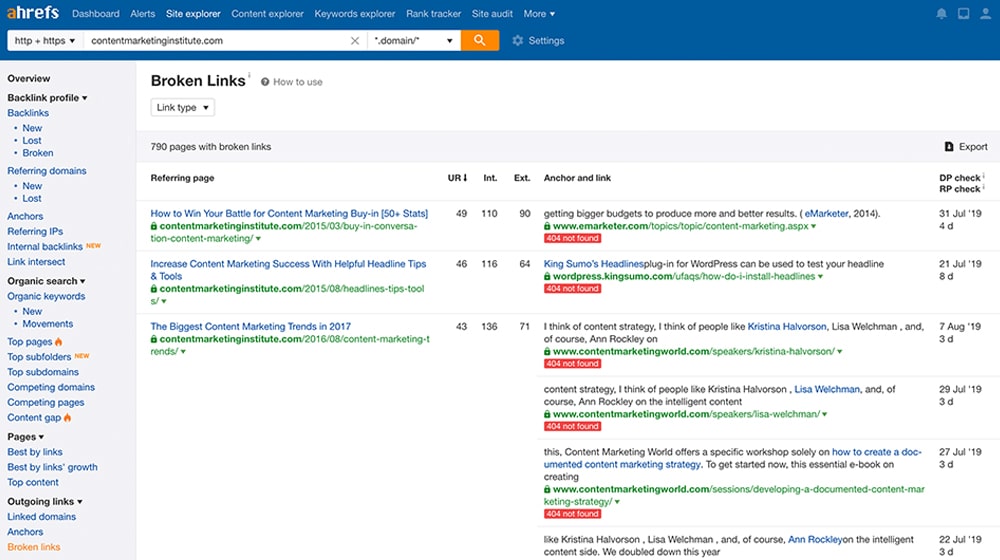This screenshot has height=560, width=1000.
Task: Open notifications bell icon
Action: [941, 14]
